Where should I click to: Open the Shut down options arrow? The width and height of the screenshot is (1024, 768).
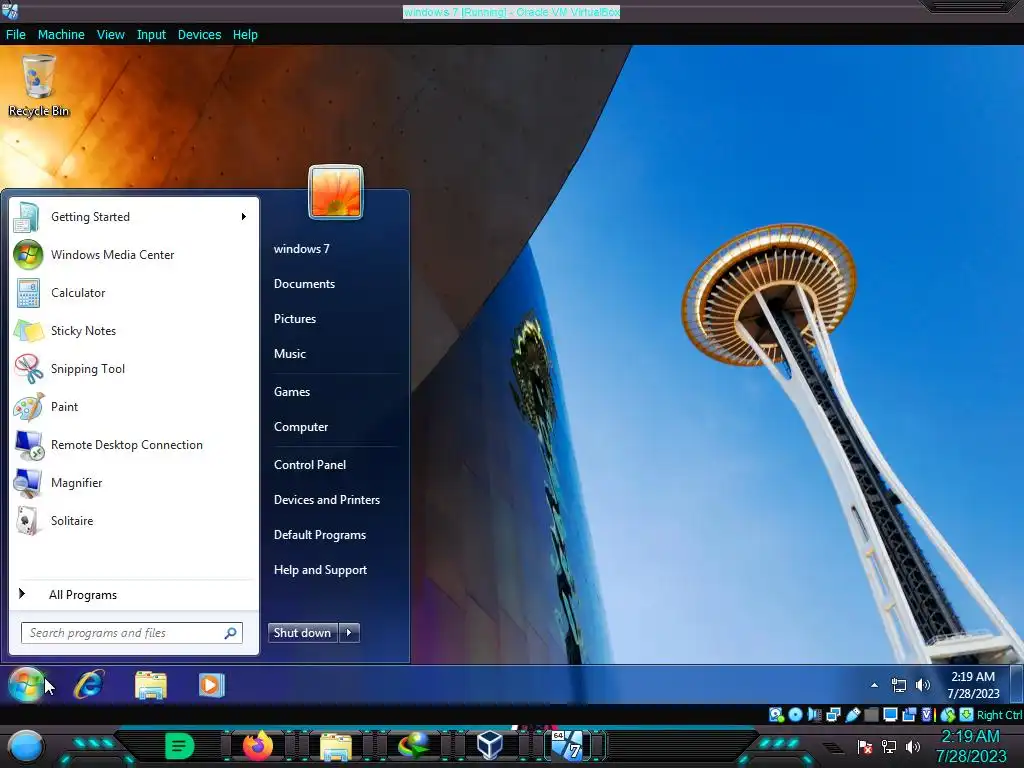click(349, 632)
